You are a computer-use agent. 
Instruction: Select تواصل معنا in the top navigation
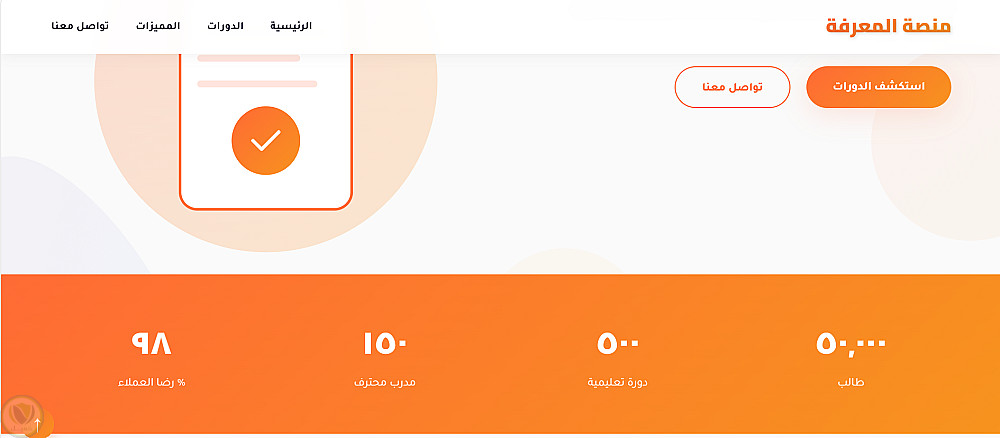80,26
